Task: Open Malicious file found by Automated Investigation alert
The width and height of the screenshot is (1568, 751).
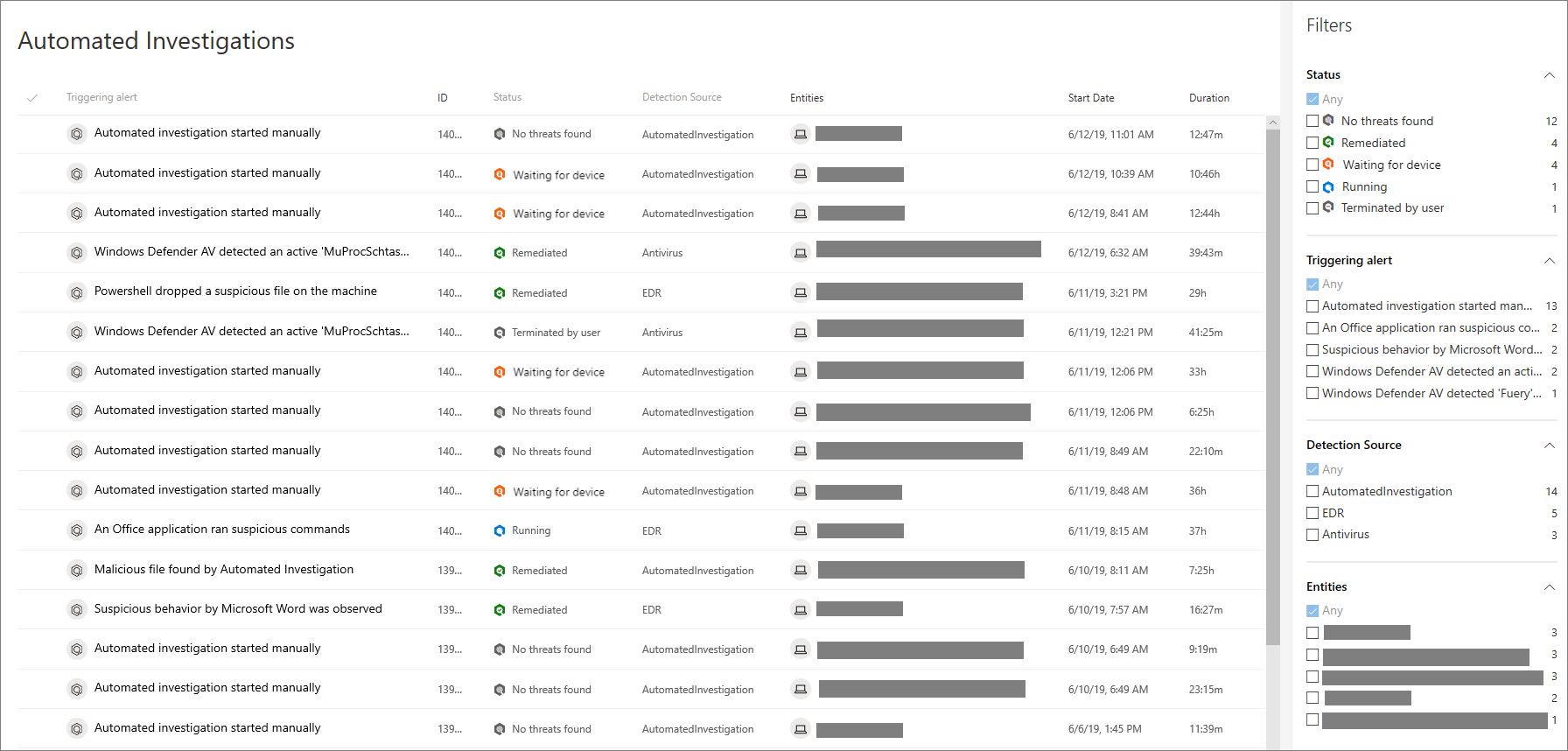Action: 224,570
